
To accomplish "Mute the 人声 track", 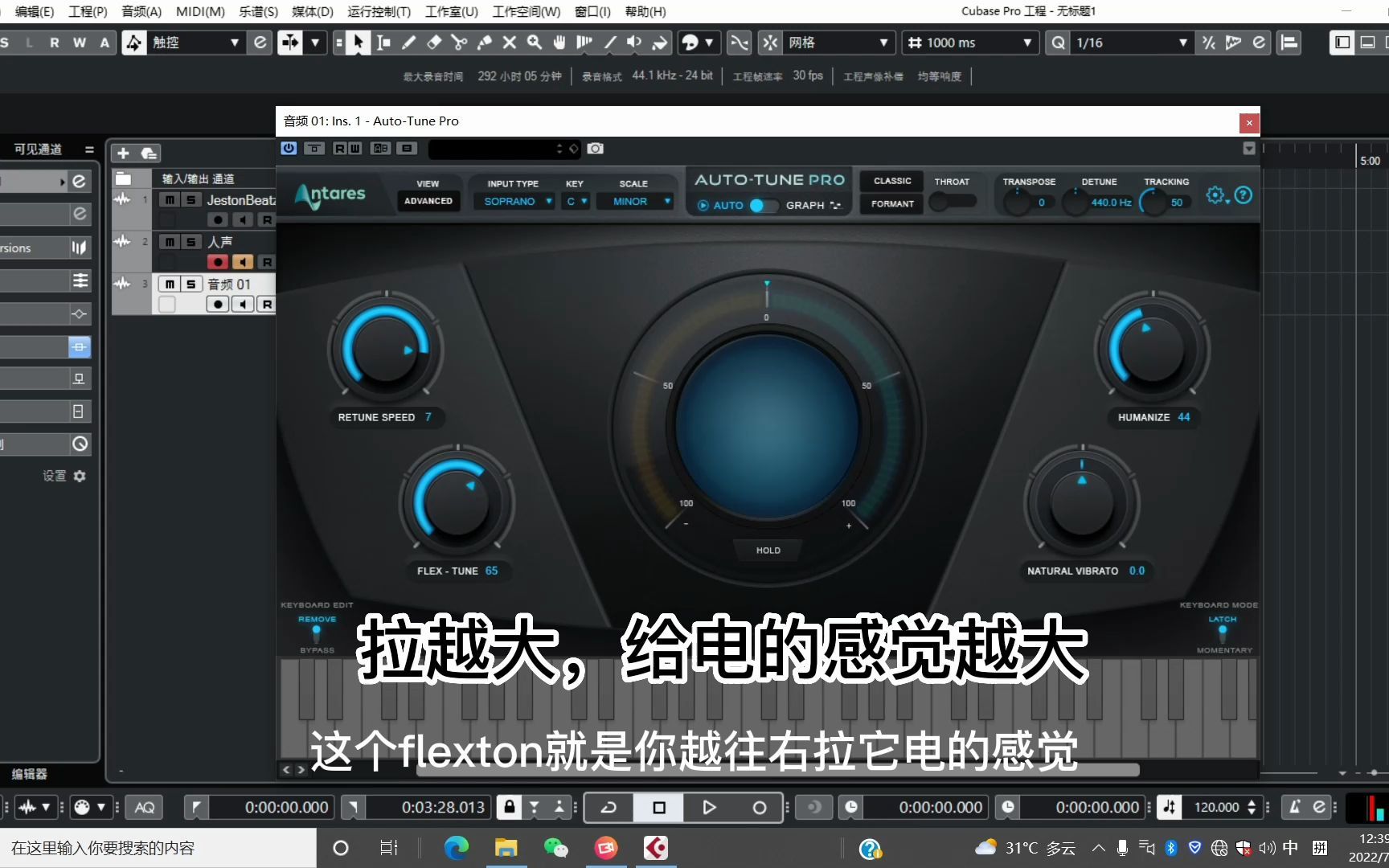I will 170,241.
